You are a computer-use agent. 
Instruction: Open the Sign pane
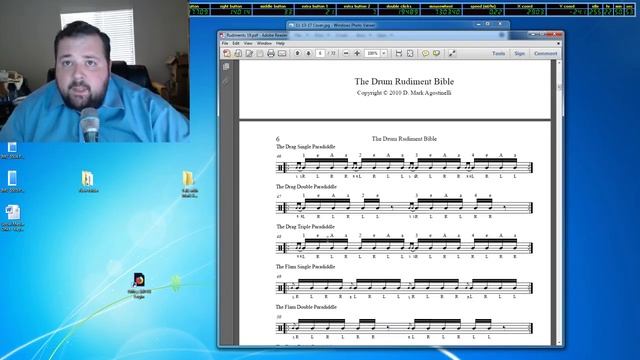click(520, 53)
